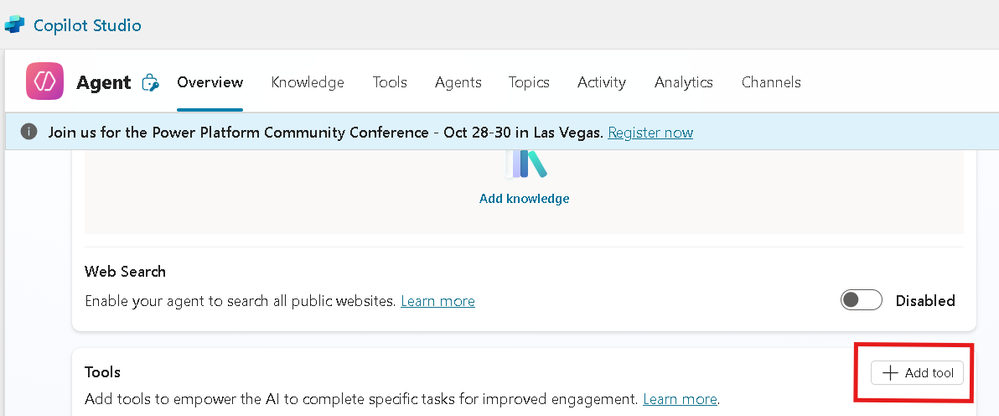
Task: Open the Knowledge tab
Action: point(307,82)
